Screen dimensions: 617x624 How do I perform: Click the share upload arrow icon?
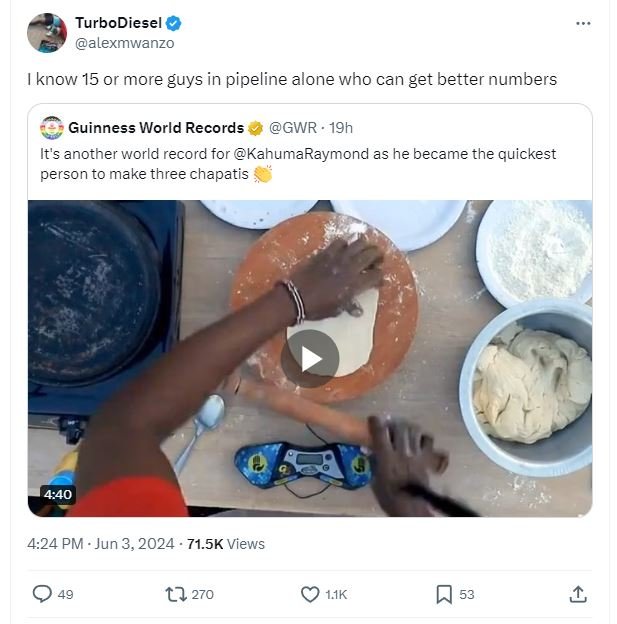tap(577, 594)
